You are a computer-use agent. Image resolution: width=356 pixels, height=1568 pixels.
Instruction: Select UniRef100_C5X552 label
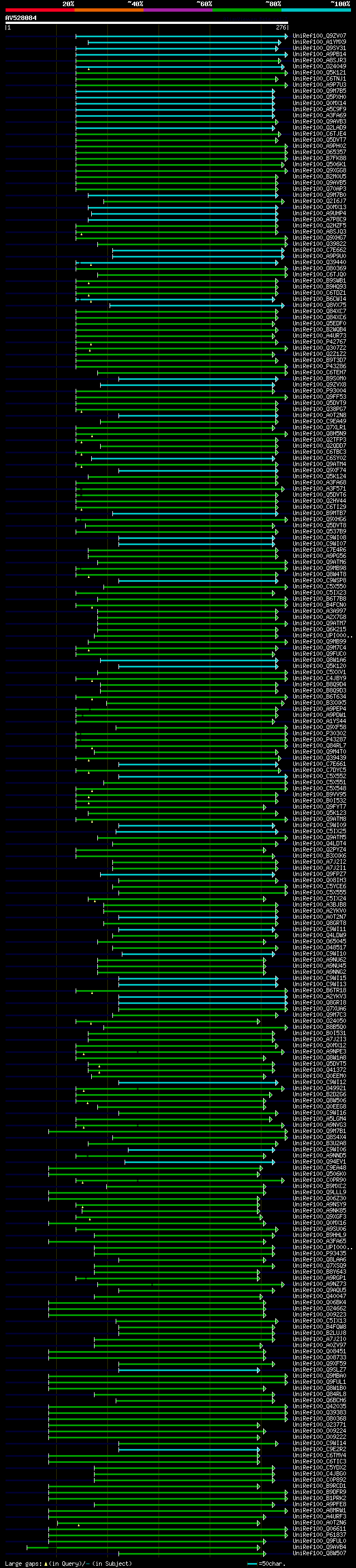click(x=319, y=776)
